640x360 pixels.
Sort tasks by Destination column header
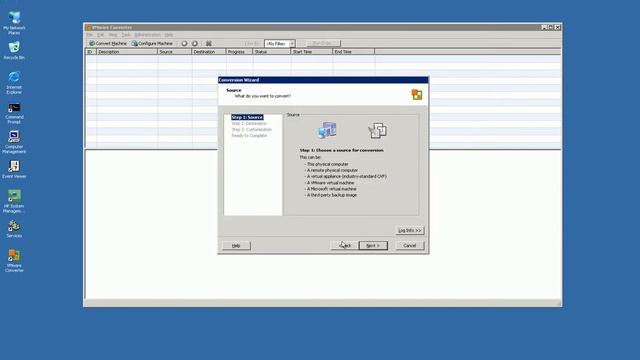tap(209, 52)
